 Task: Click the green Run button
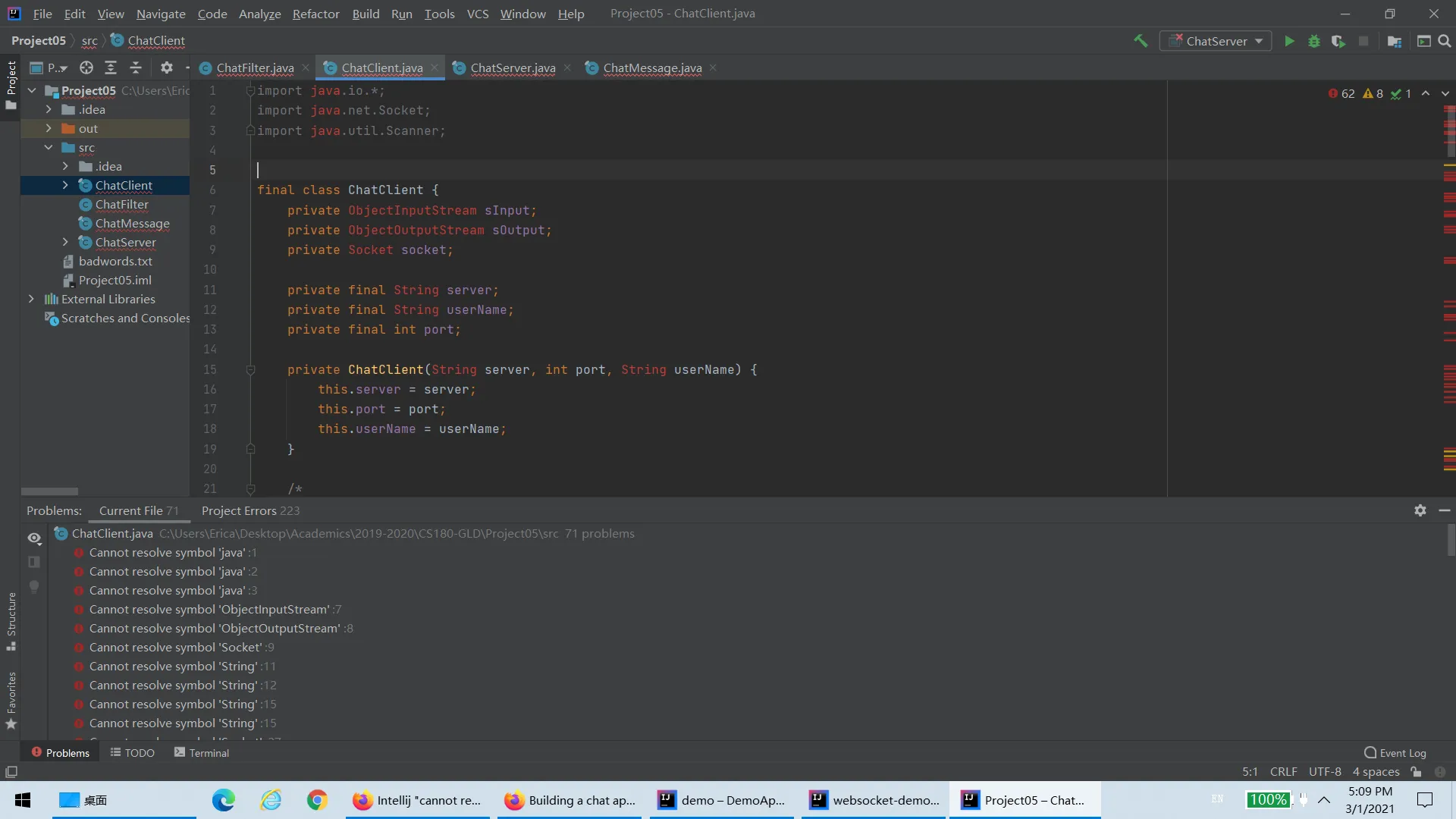(1289, 41)
